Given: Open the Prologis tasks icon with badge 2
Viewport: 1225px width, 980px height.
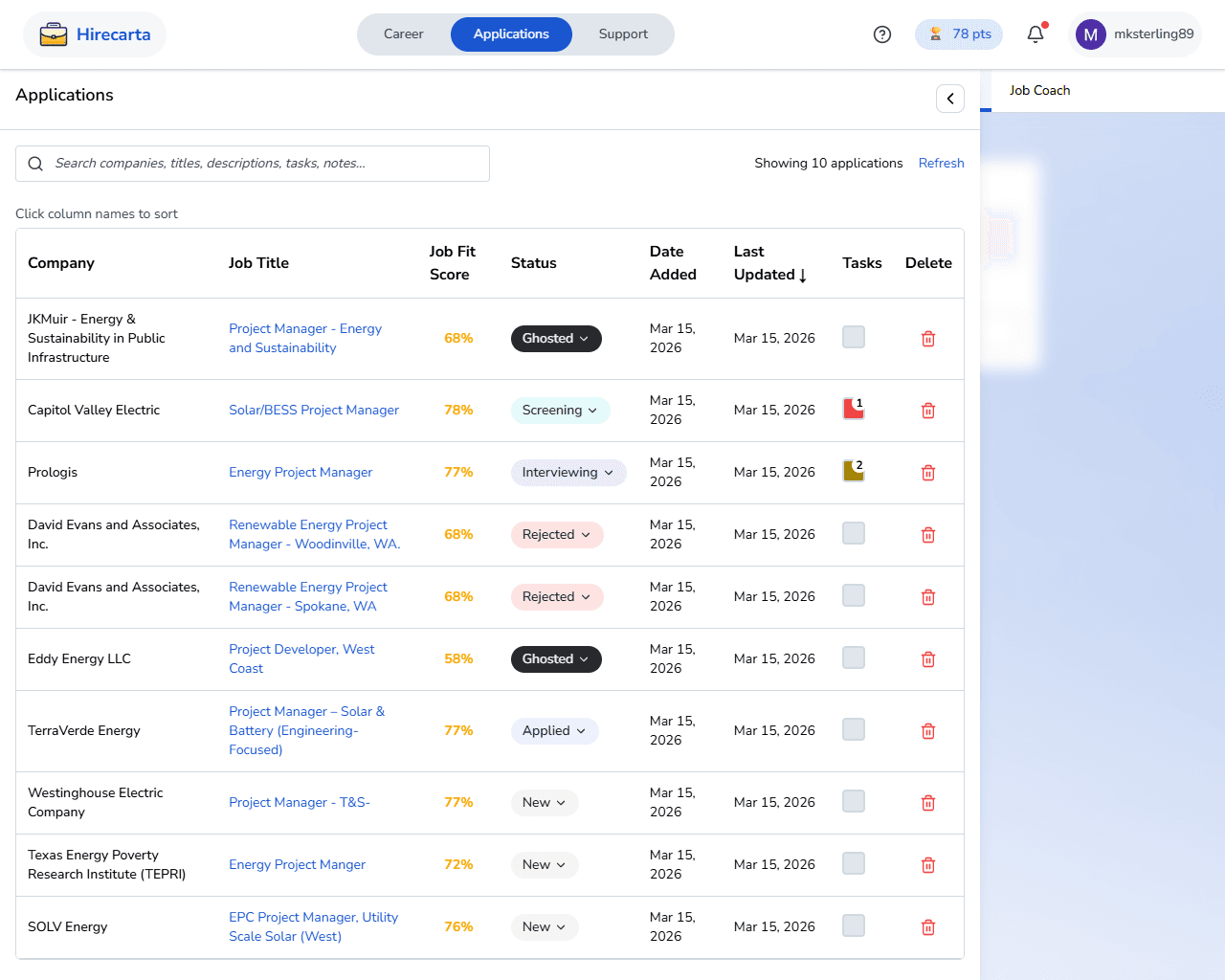Looking at the screenshot, I should click(853, 471).
